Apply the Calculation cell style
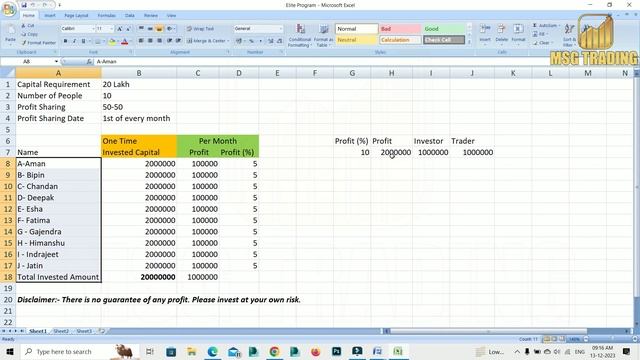This screenshot has height=360, width=640. [x=400, y=40]
